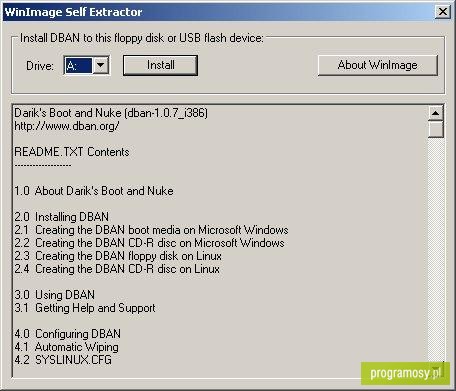Click "1.0 About Darik's Boot and Nuke" line

tap(94, 191)
